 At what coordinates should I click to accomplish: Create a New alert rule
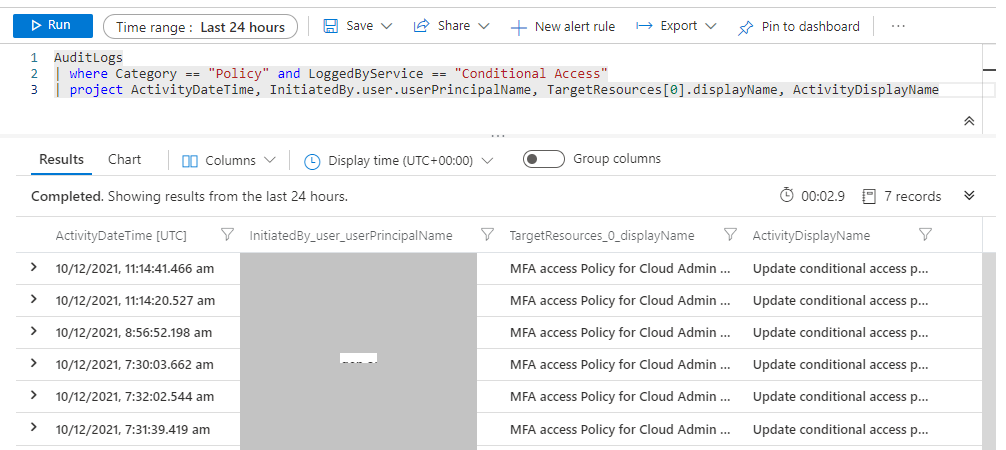(x=563, y=26)
